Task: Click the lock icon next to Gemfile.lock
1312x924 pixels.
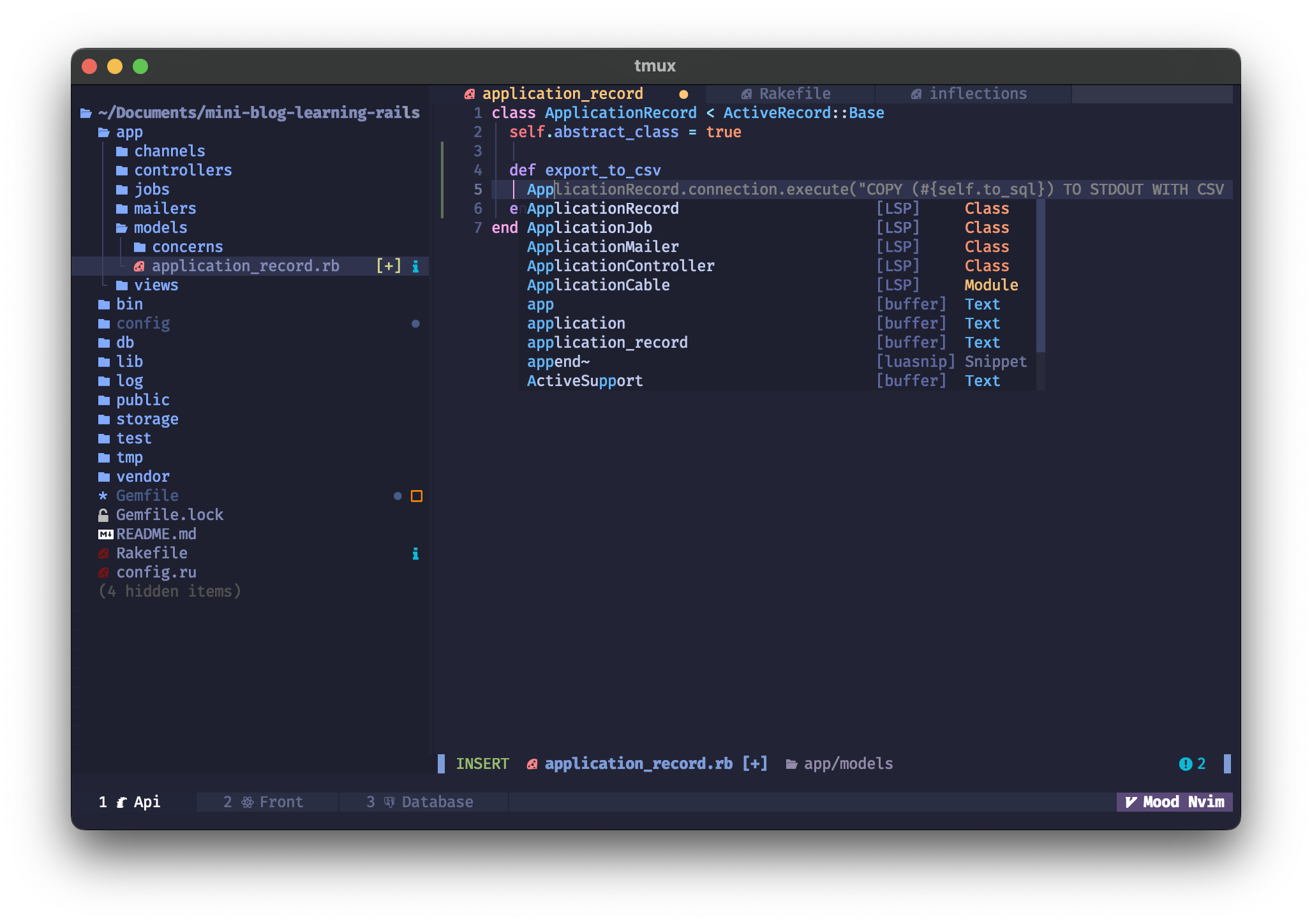Action: [103, 515]
